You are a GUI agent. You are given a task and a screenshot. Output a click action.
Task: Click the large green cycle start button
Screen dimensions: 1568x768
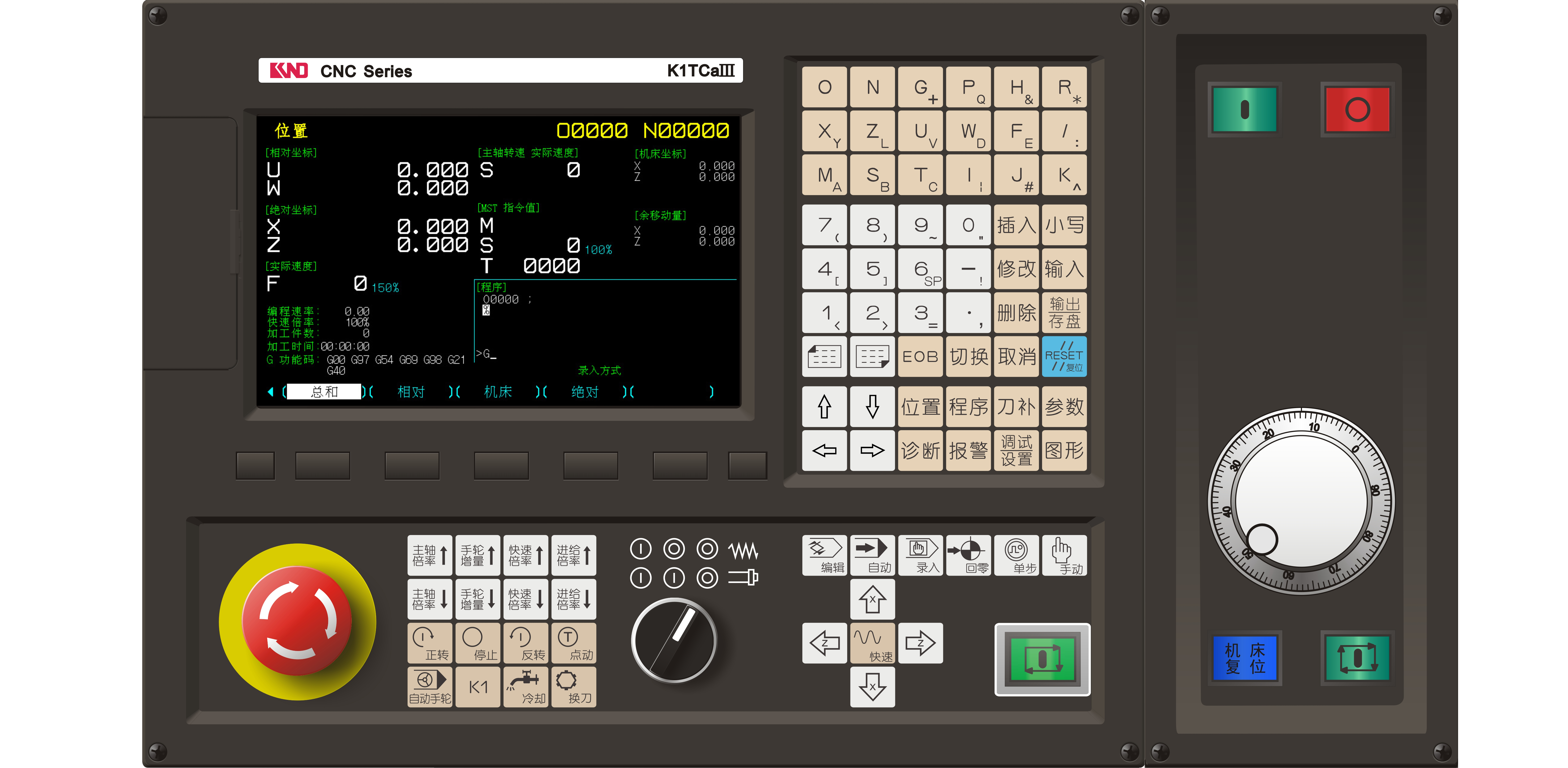1042,659
